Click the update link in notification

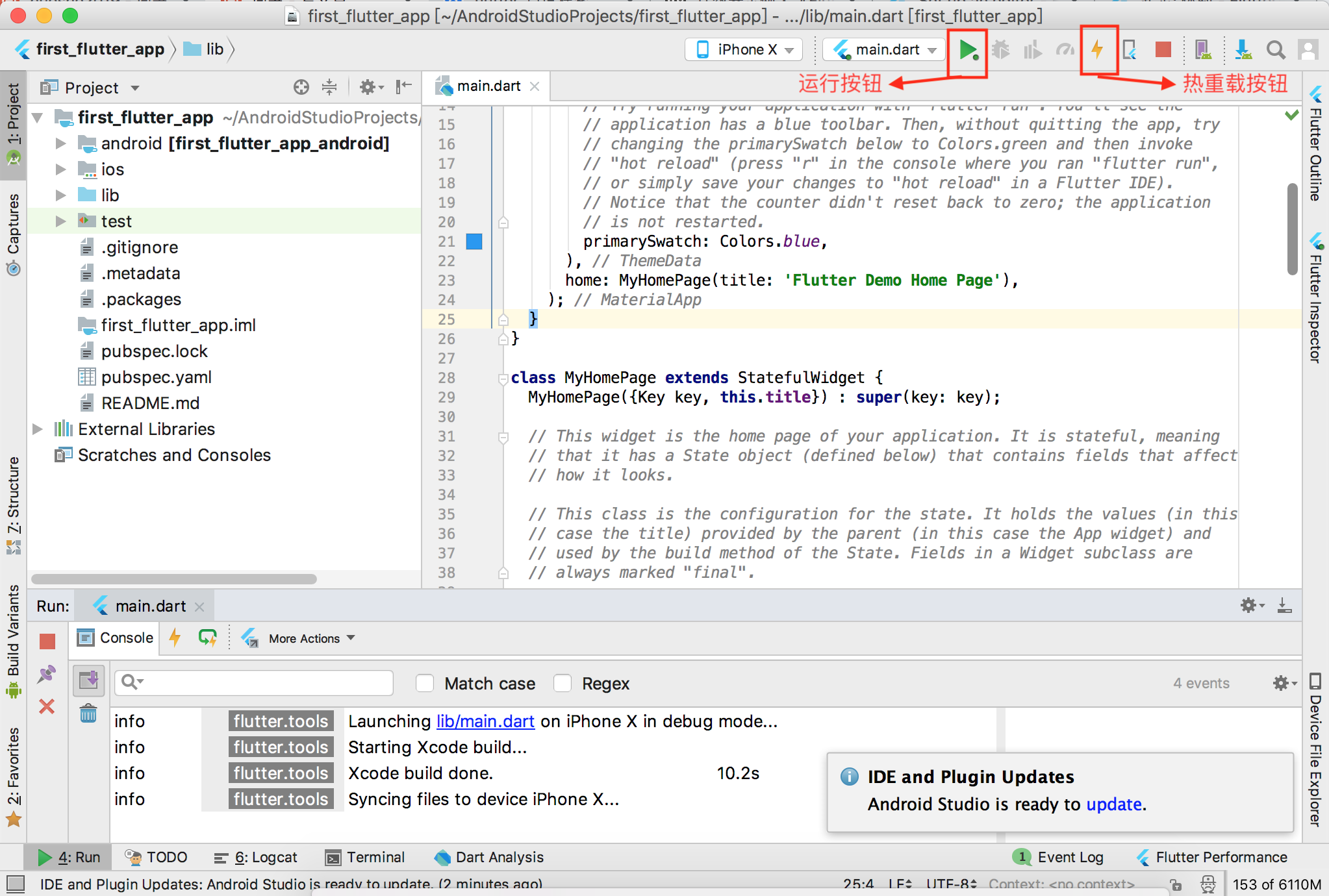(1114, 804)
